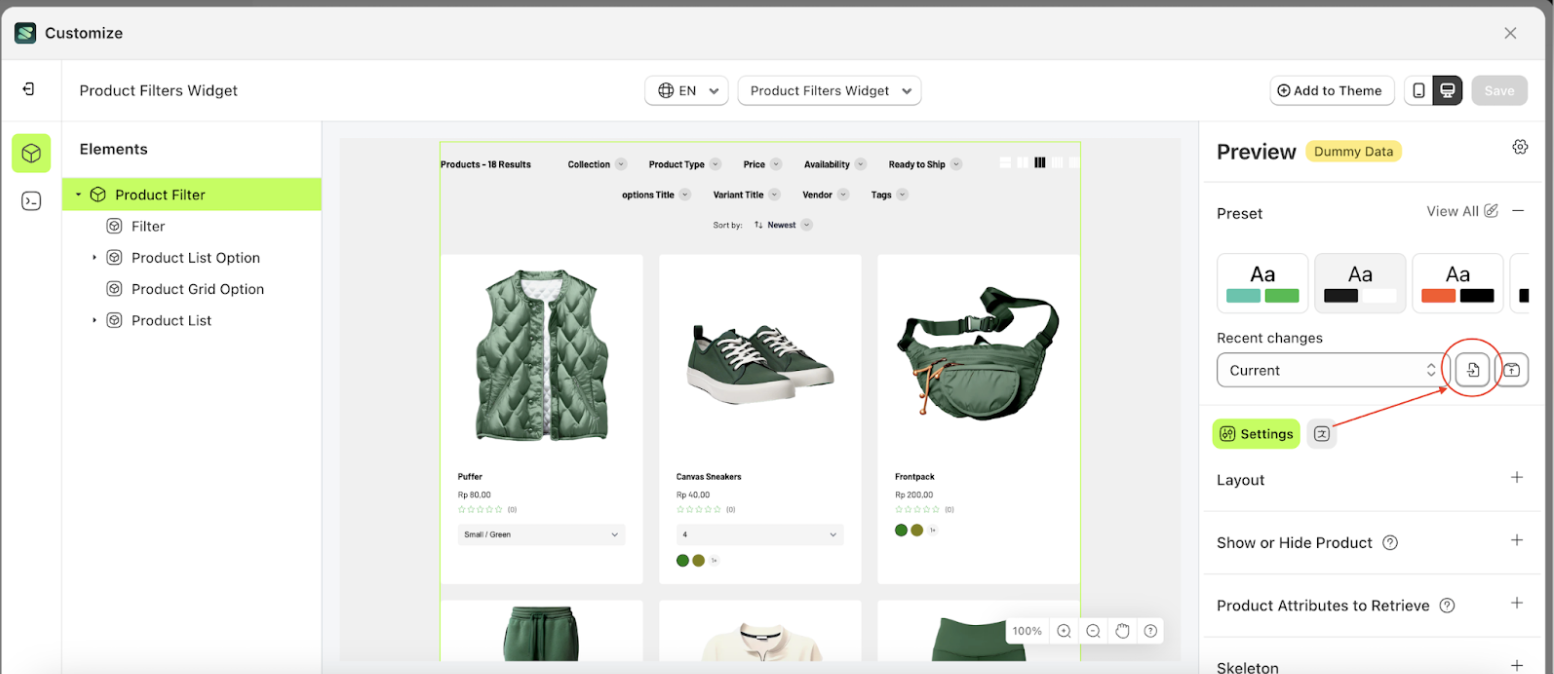Select the Settings tab
1554x674 pixels.
pos(1256,434)
